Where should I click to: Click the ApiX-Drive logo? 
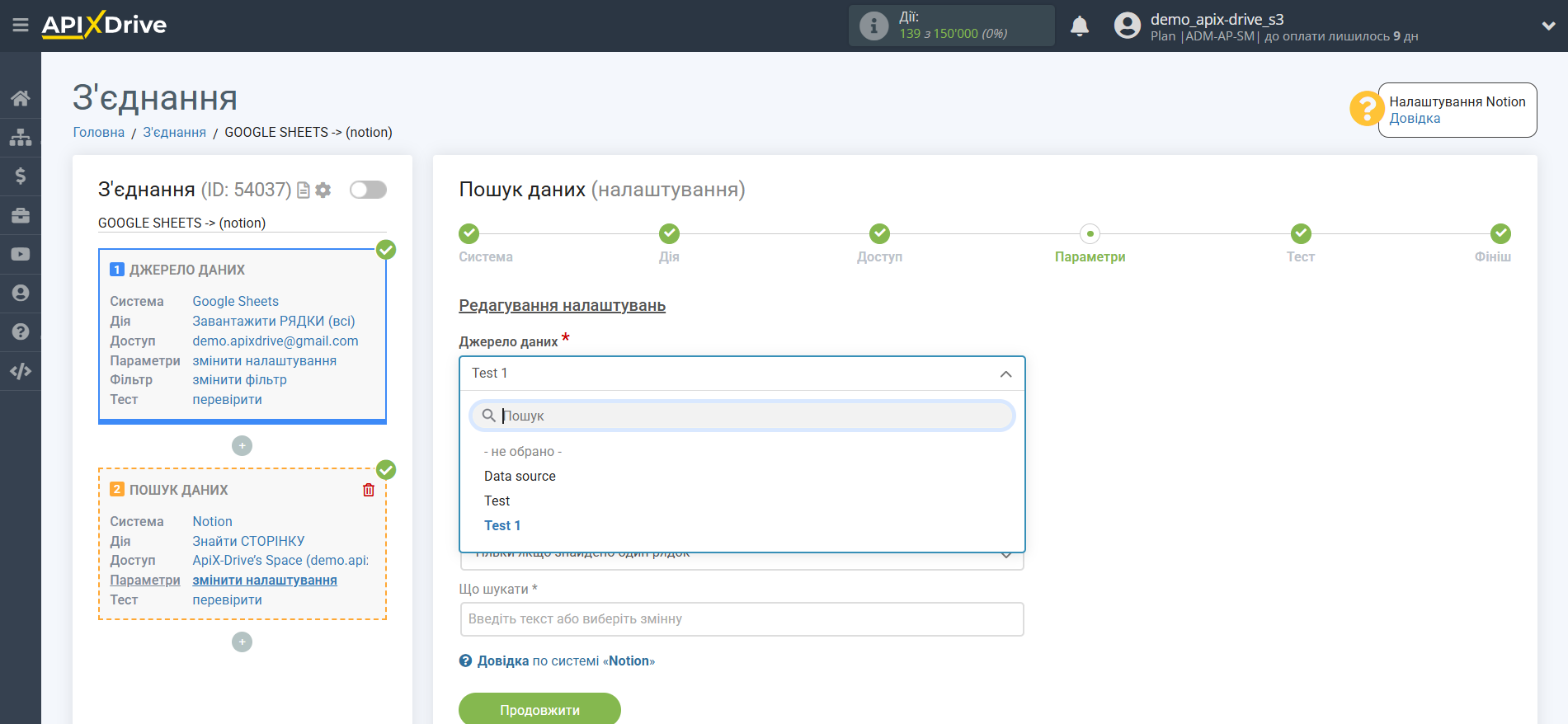[104, 25]
